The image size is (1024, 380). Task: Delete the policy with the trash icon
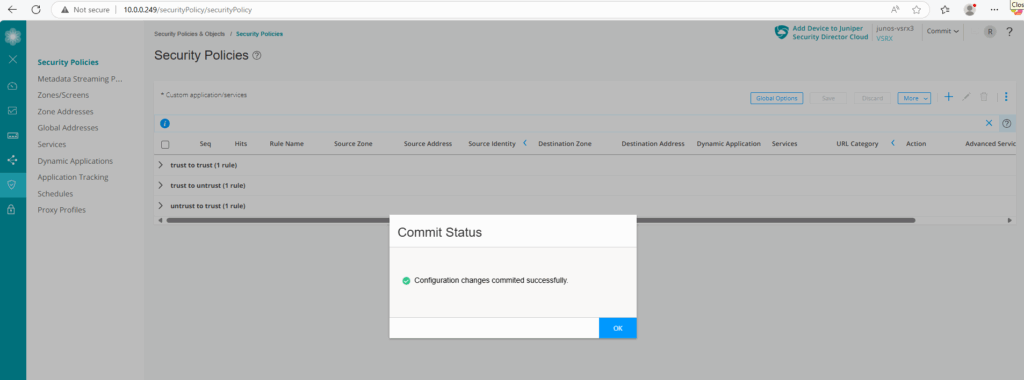984,97
